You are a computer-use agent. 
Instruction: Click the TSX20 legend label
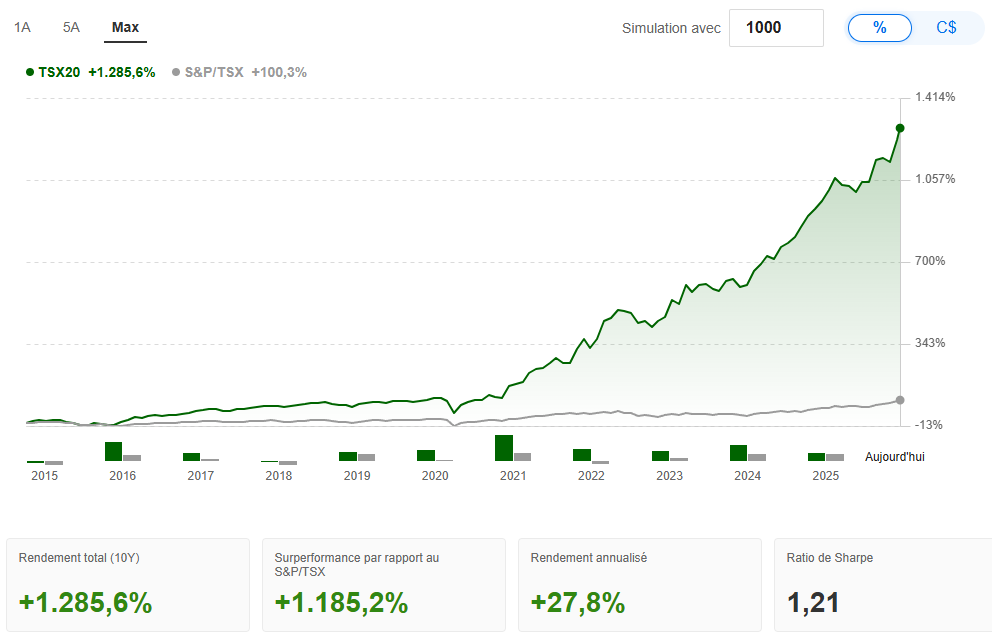(x=59, y=72)
